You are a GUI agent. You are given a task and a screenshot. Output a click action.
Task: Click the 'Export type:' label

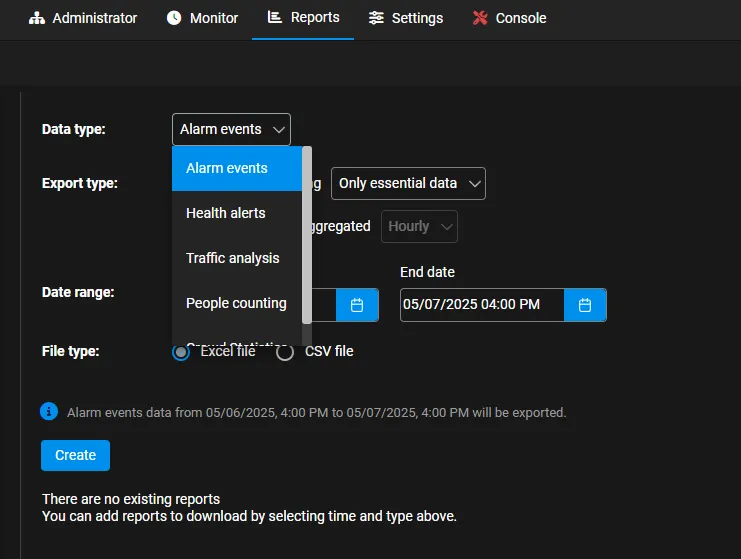[x=79, y=183]
